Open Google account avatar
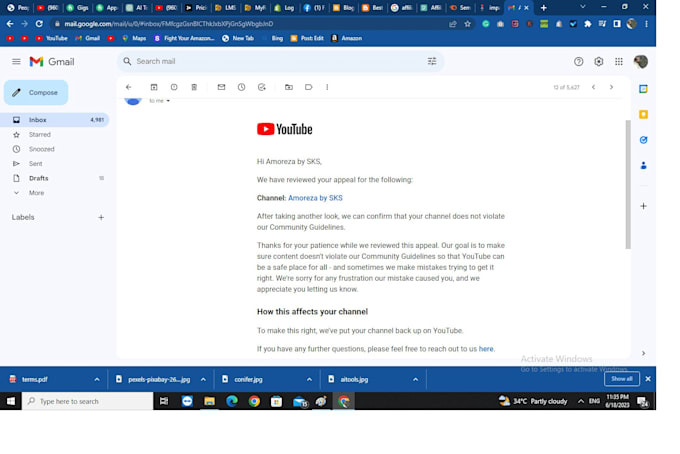 point(641,62)
